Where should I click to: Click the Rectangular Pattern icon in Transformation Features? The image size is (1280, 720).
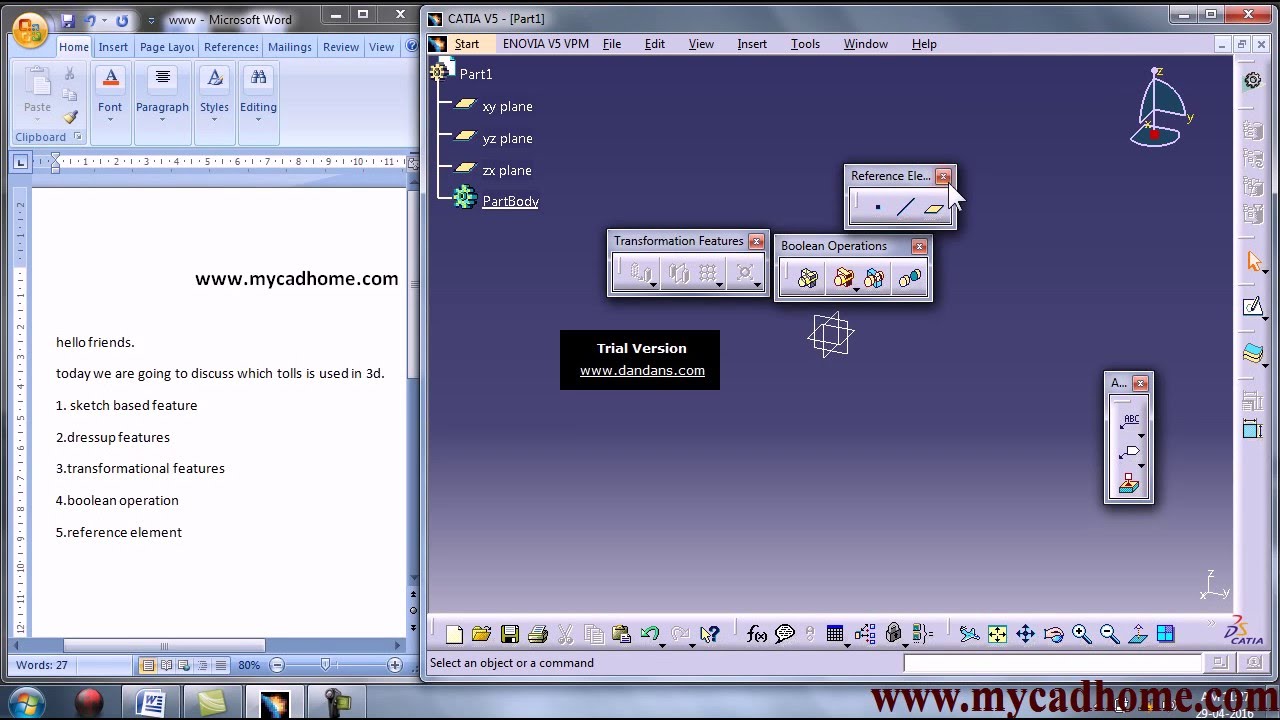(707, 273)
